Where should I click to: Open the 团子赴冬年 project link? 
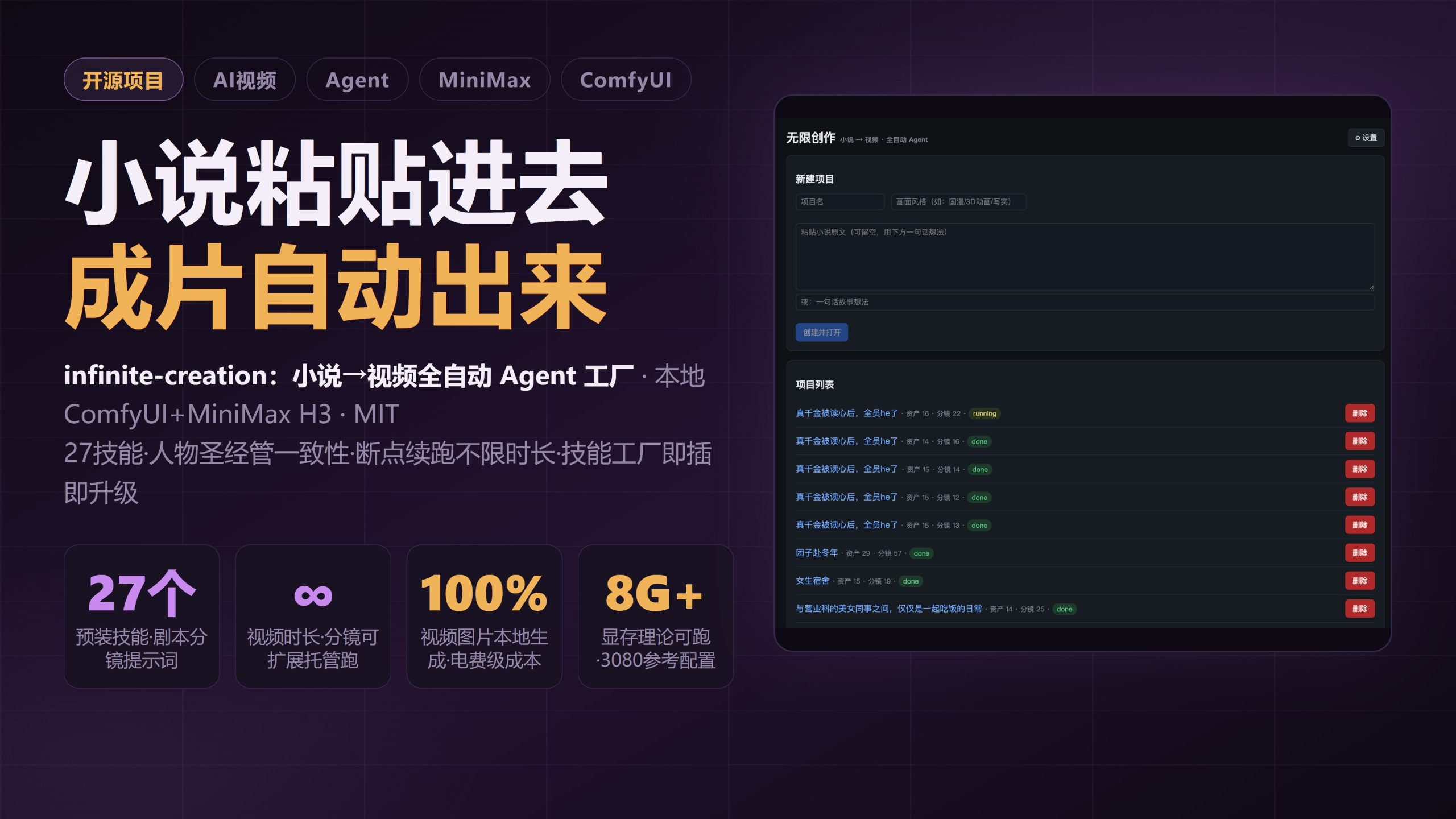coord(817,553)
